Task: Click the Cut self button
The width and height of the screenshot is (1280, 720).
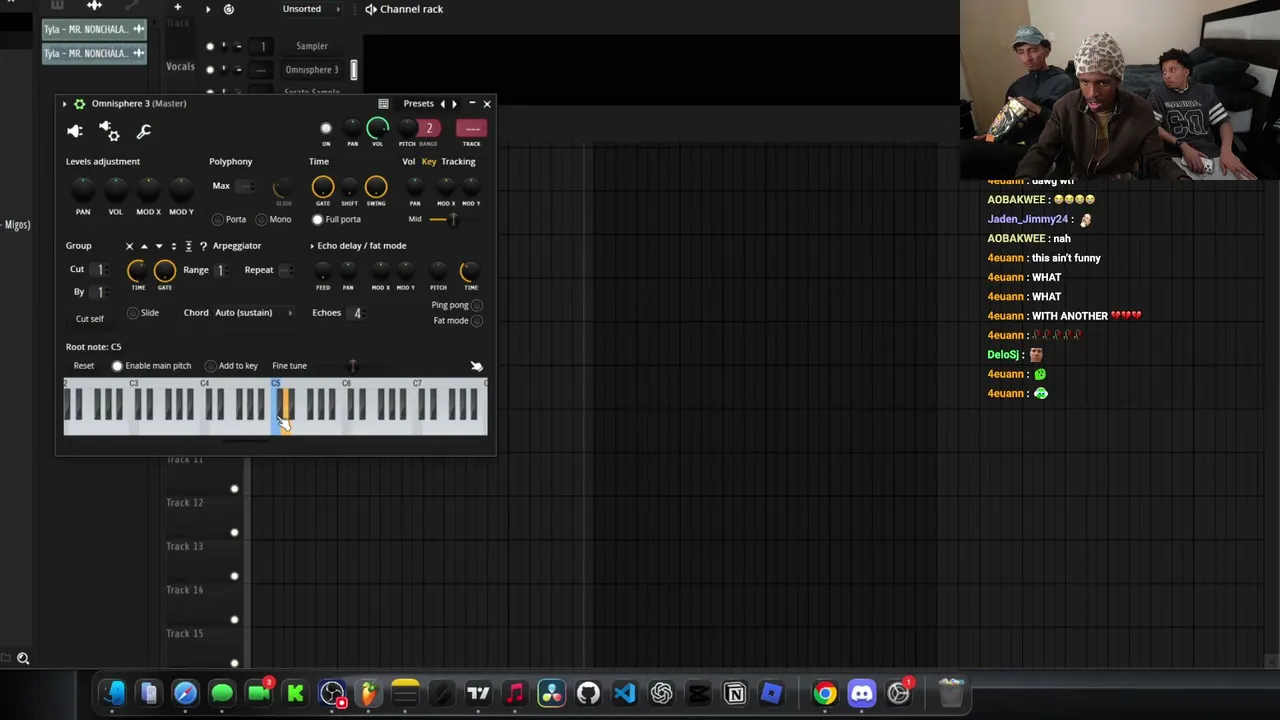Action: (90, 319)
